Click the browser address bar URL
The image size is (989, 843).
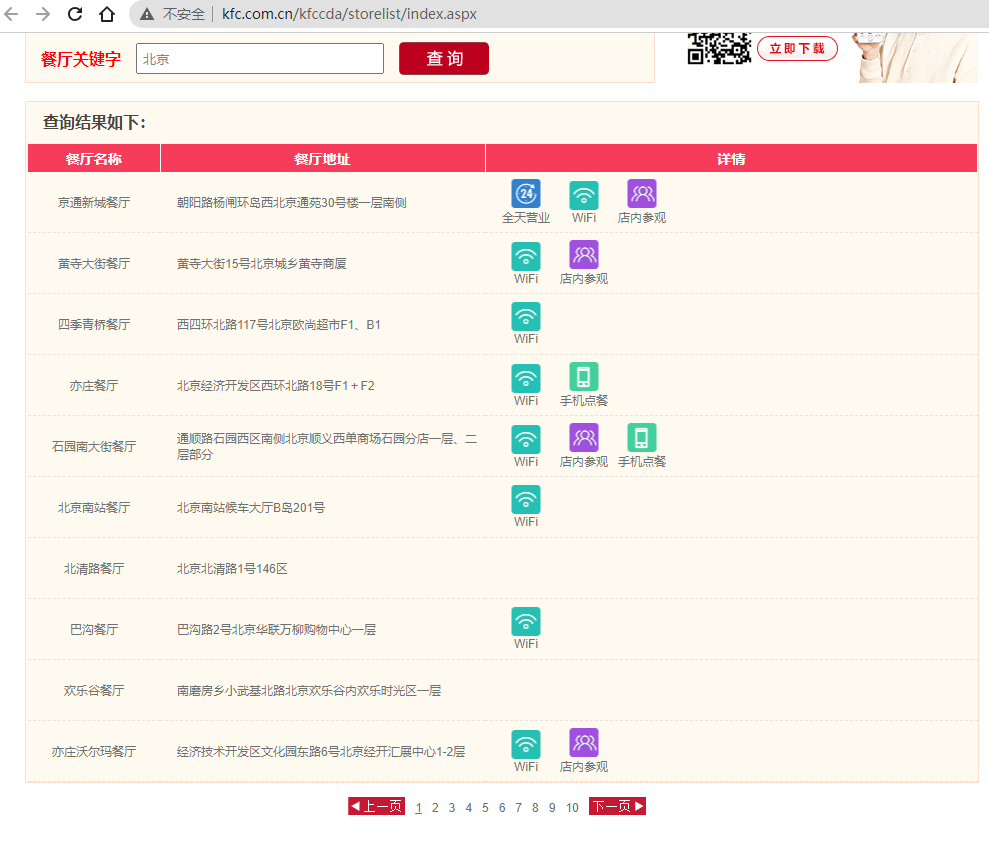349,14
